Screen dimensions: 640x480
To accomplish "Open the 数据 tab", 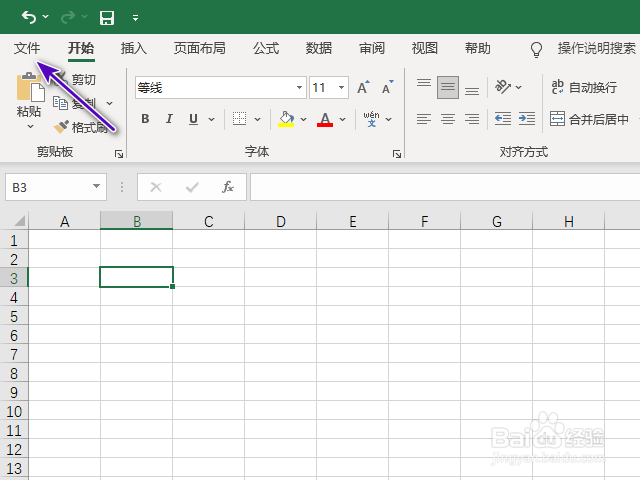I will click(x=319, y=48).
